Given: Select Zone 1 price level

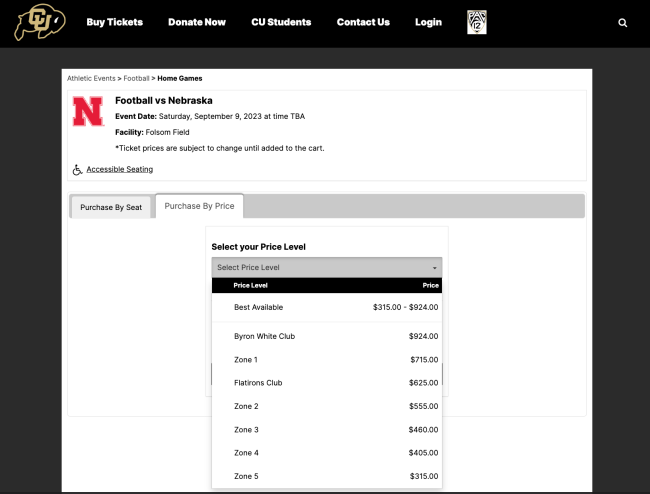Looking at the screenshot, I should (x=327, y=360).
